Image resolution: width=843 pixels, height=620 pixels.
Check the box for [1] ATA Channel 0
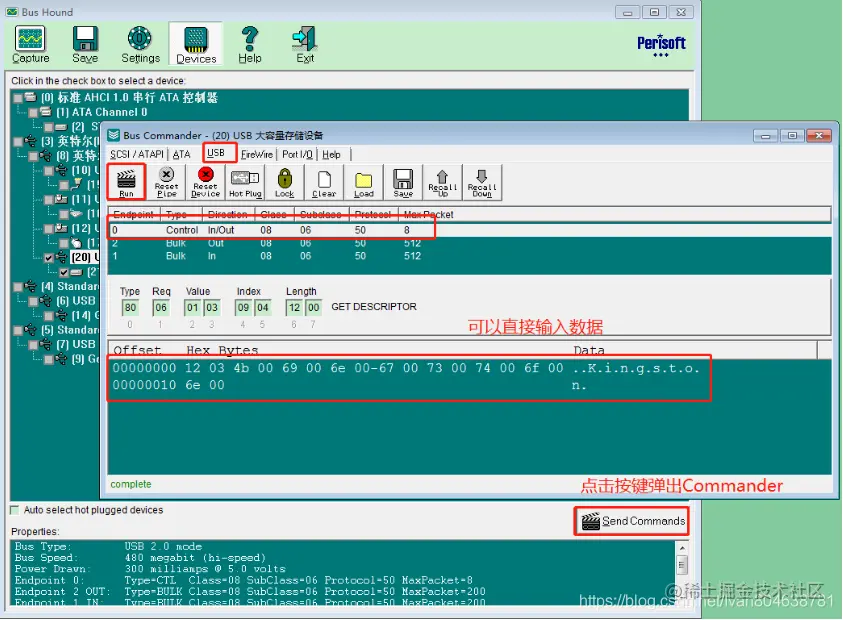click(33, 112)
